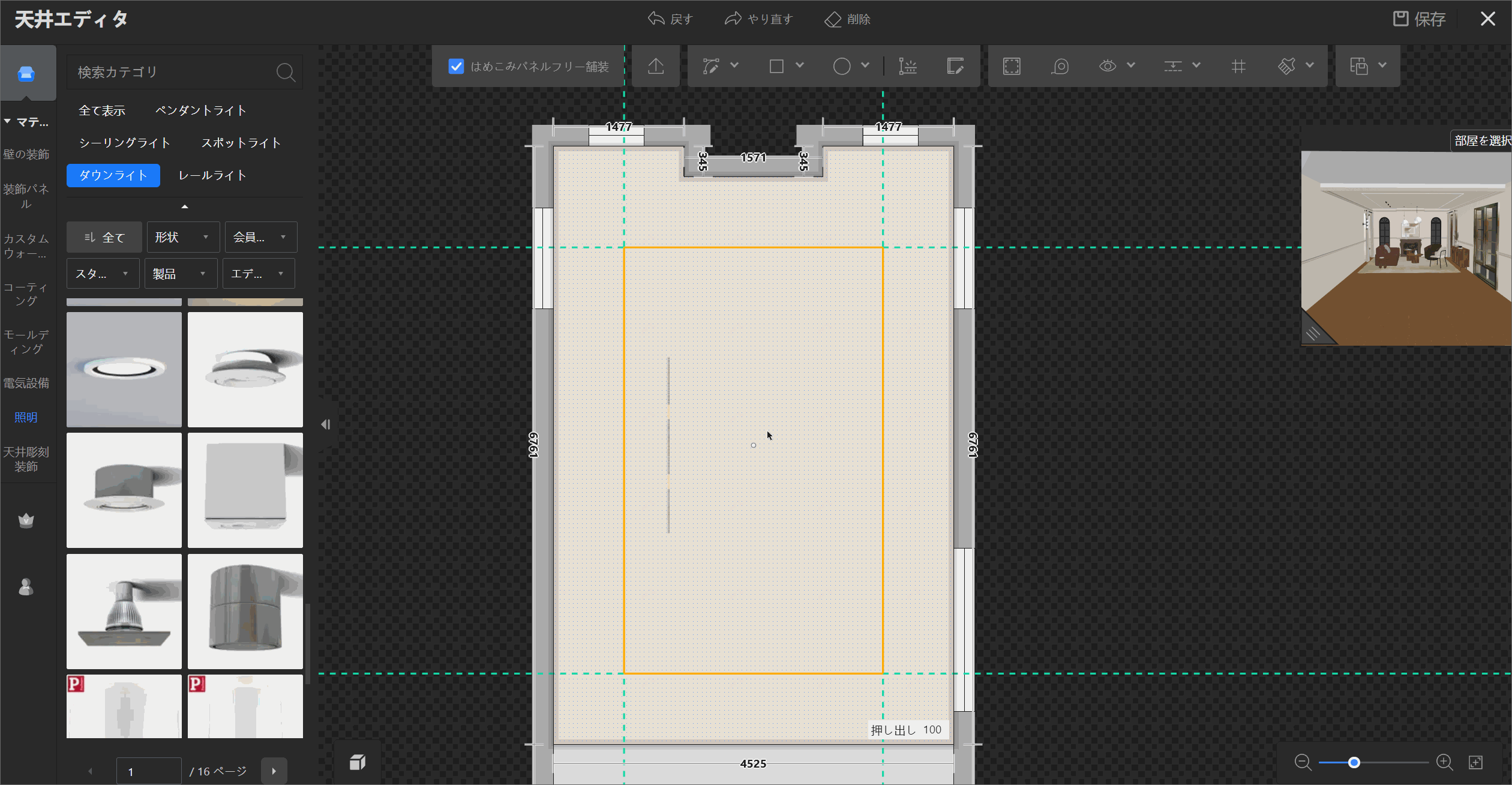
Task: Toggle the grid hash icon
Action: [1238, 66]
